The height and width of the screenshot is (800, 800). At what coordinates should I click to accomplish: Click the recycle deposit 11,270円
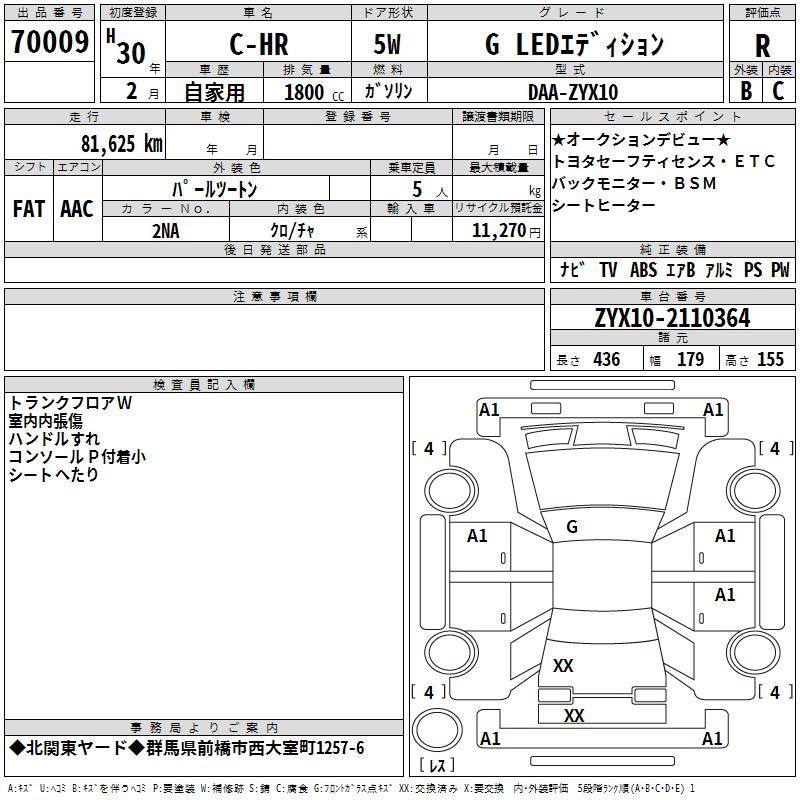click(506, 231)
